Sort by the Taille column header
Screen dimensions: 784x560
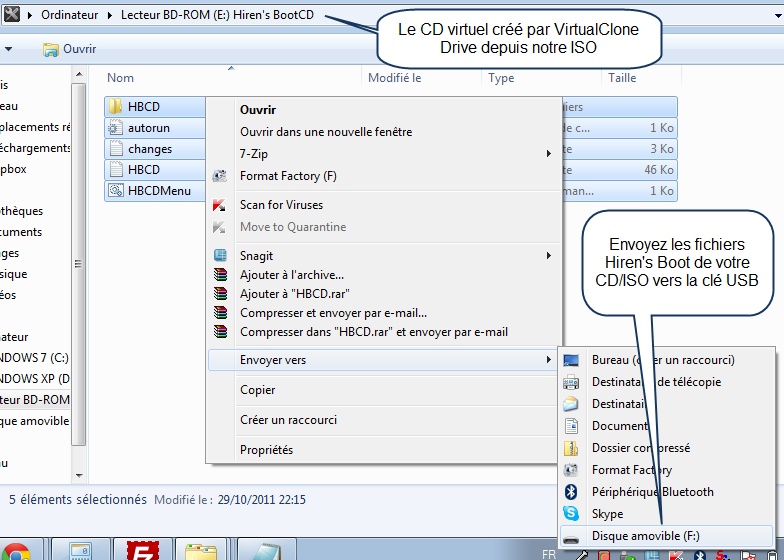622,78
